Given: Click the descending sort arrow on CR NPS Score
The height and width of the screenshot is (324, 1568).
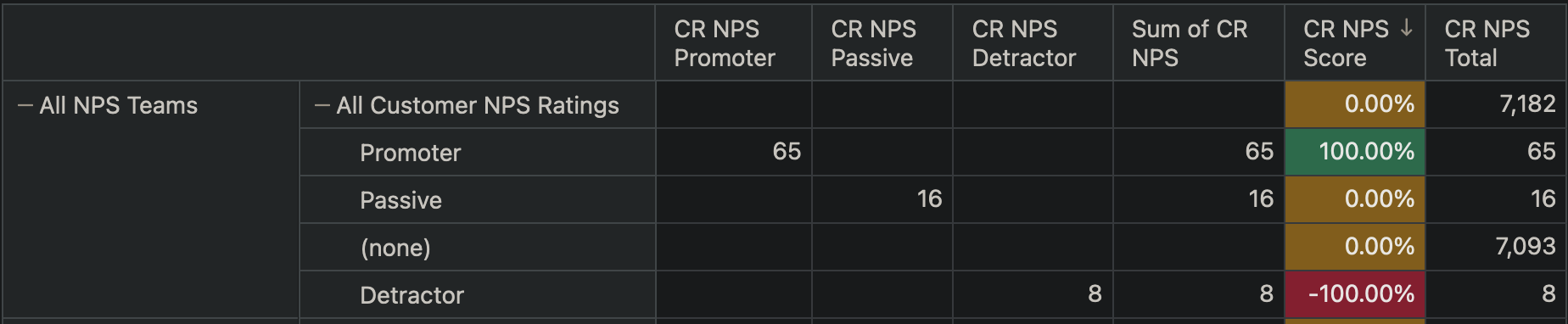Looking at the screenshot, I should [1406, 28].
